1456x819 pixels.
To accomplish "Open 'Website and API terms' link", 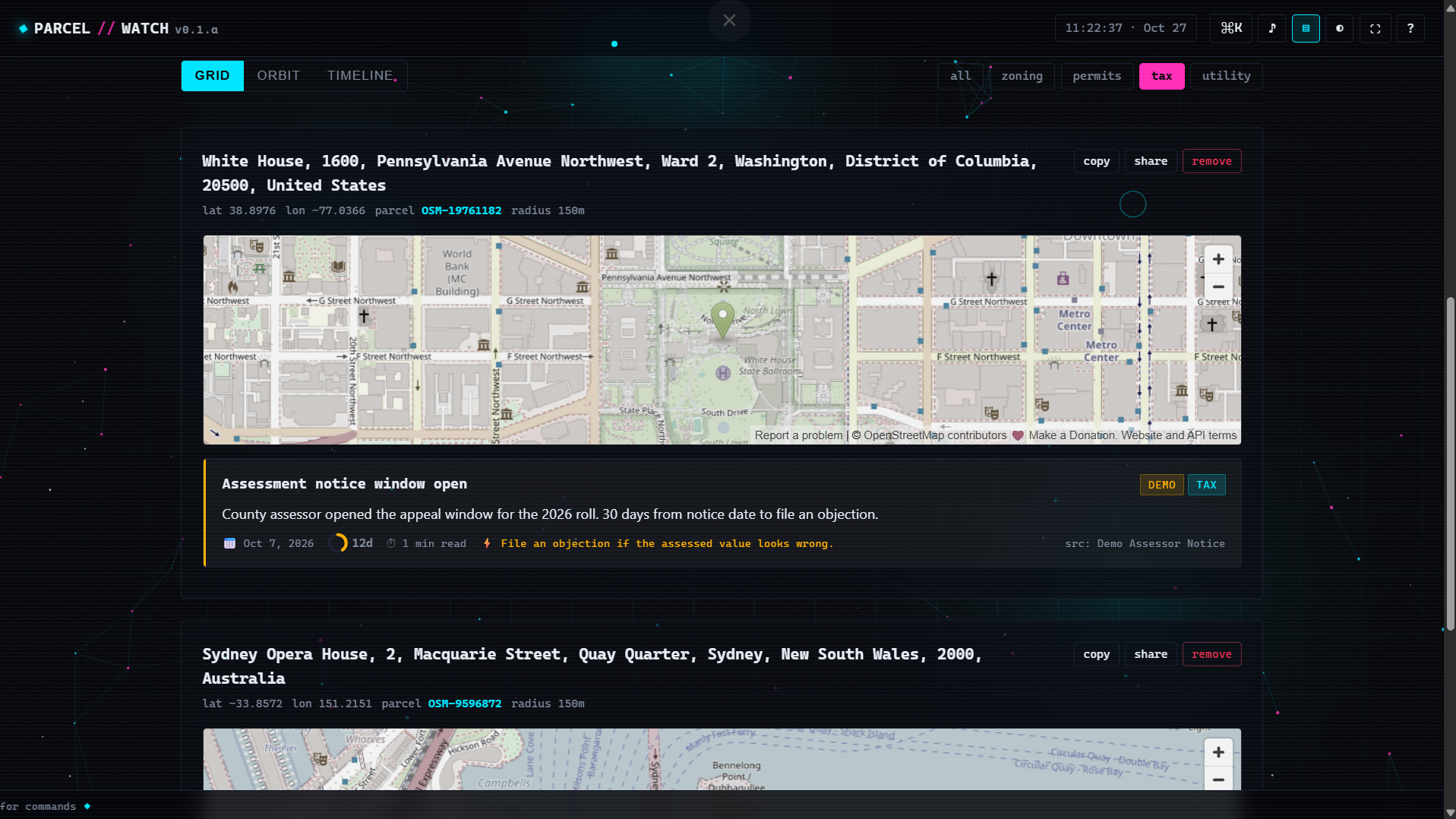I will click(x=1179, y=435).
